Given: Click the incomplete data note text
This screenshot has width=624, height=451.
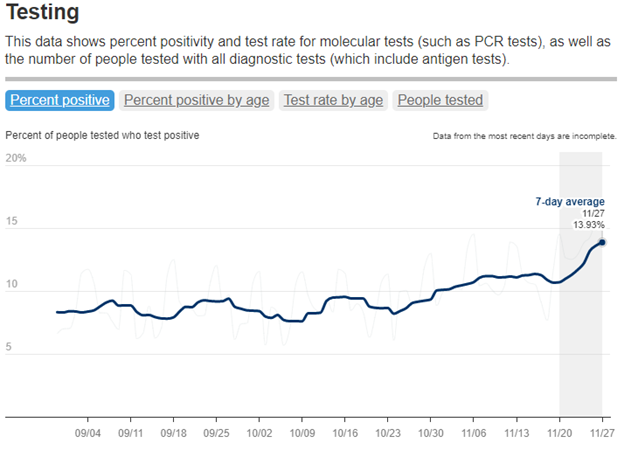Looking at the screenshot, I should 524,136.
